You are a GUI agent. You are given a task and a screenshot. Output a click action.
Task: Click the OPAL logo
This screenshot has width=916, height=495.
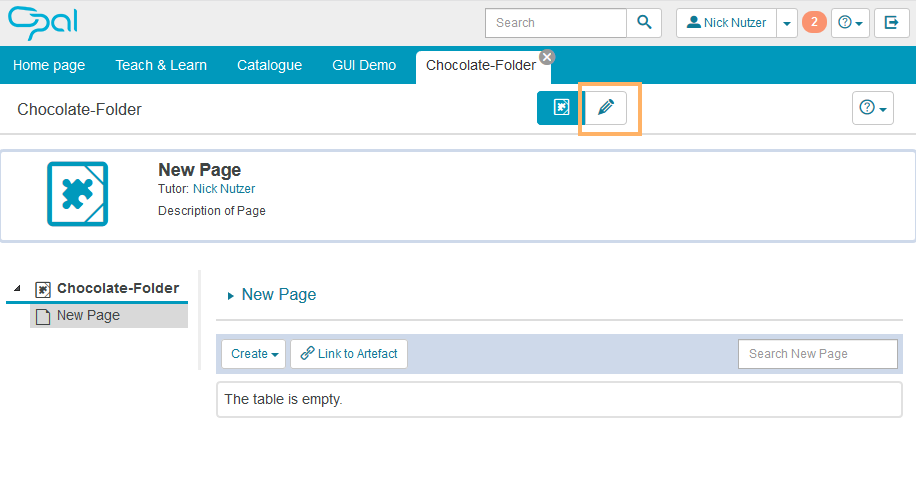coord(42,22)
